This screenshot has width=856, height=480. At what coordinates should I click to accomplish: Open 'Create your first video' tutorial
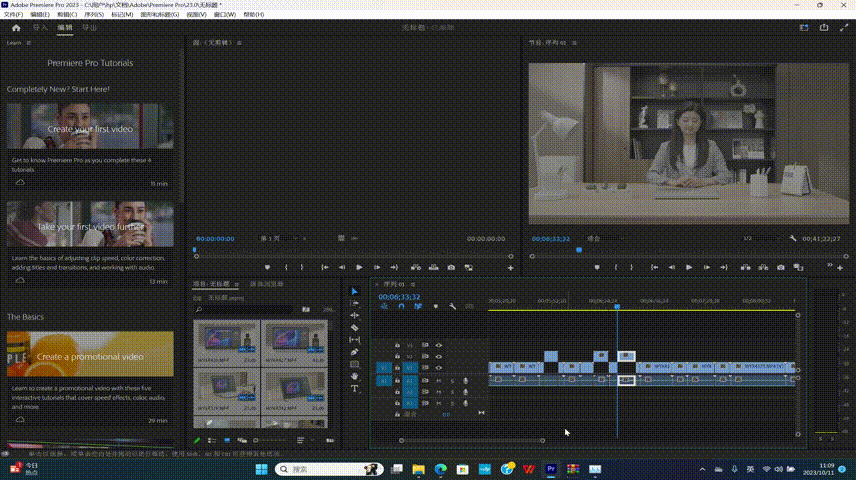coord(90,126)
